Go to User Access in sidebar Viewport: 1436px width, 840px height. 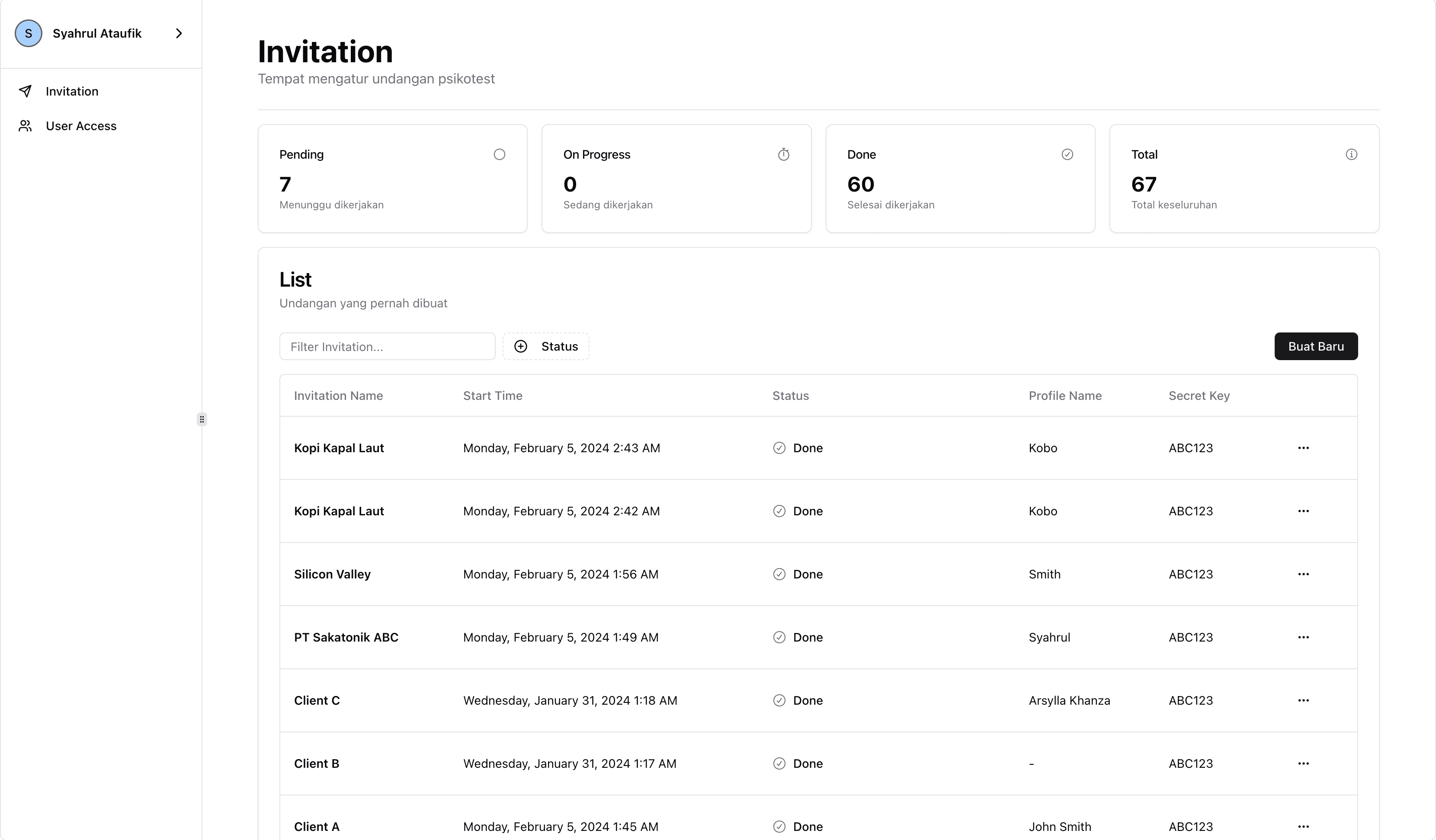click(x=81, y=126)
